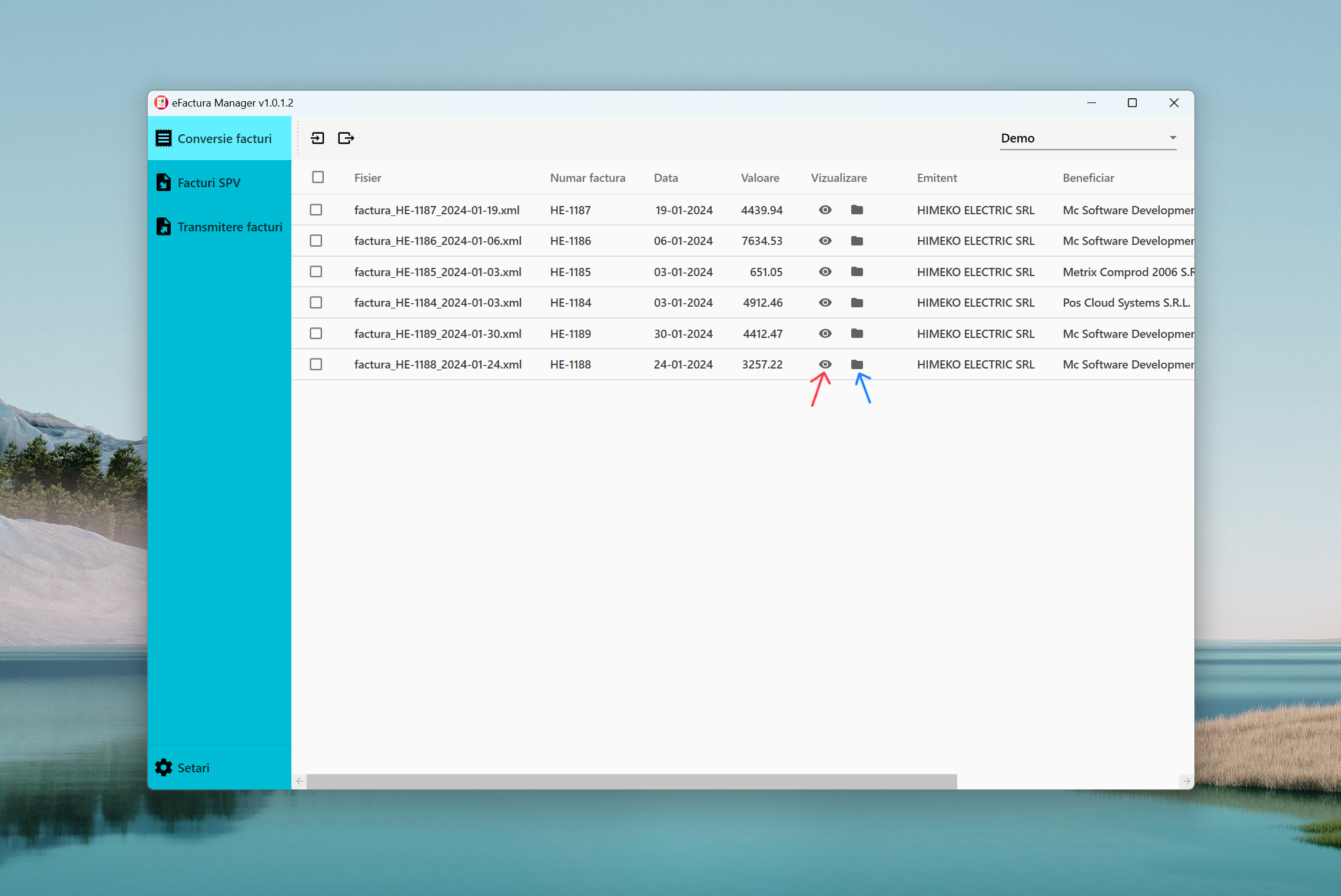This screenshot has height=896, width=1341.
Task: Expand the Demo company dropdown
Action: point(1171,138)
